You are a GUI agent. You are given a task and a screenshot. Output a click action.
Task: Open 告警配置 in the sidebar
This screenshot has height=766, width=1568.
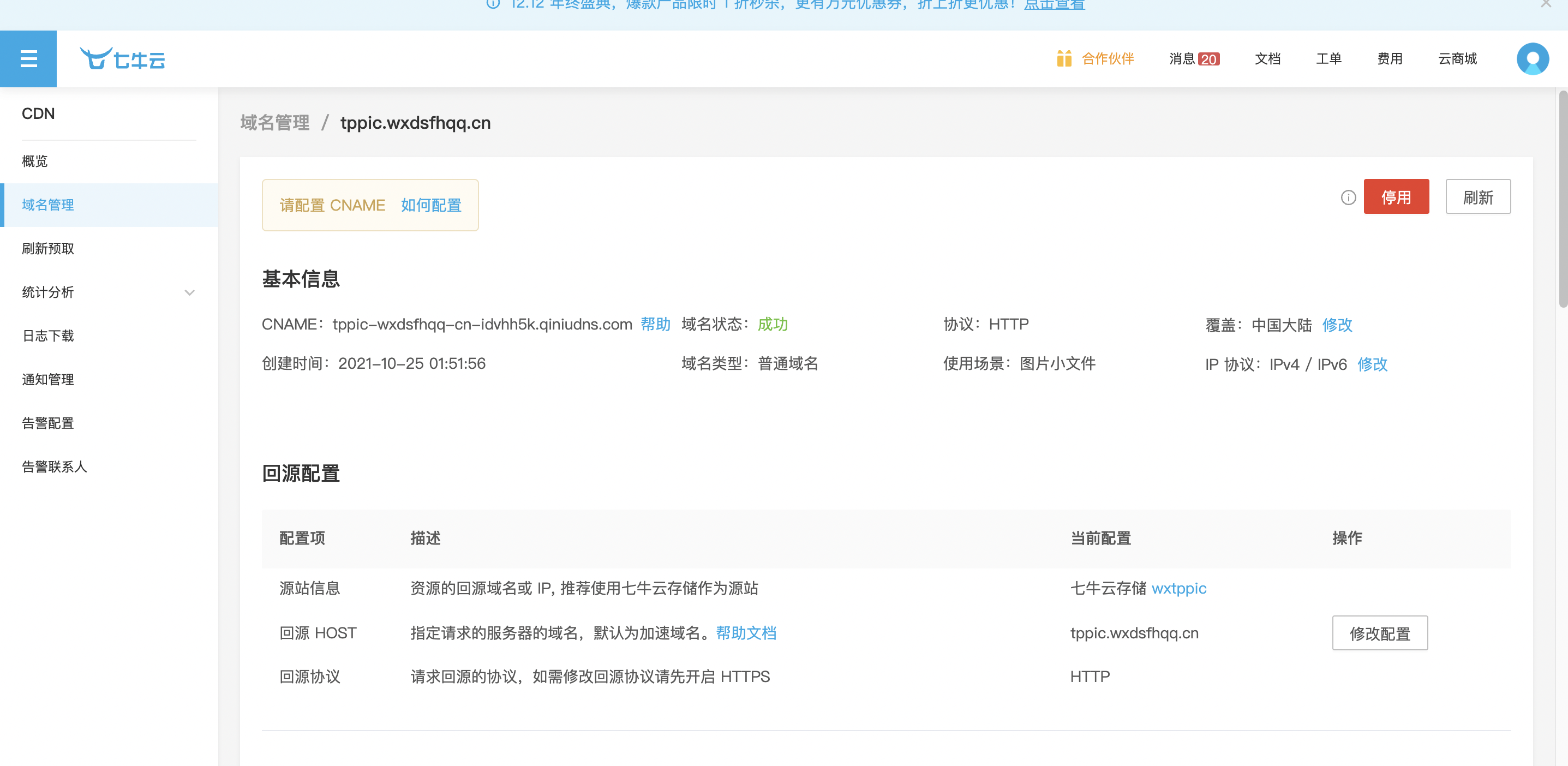pyautogui.click(x=110, y=423)
